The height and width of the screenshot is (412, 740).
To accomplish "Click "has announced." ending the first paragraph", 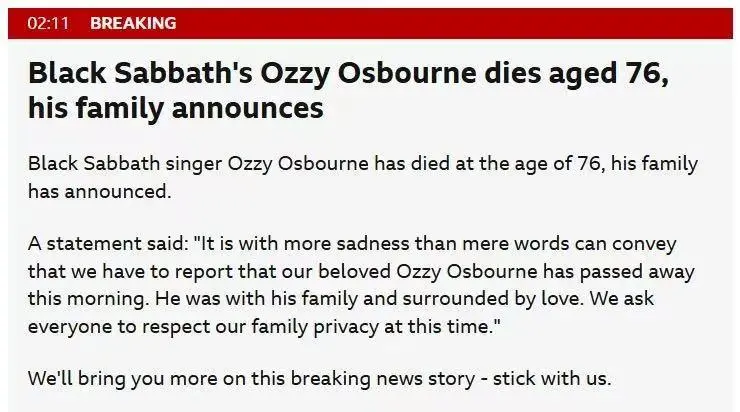I will (x=99, y=192).
